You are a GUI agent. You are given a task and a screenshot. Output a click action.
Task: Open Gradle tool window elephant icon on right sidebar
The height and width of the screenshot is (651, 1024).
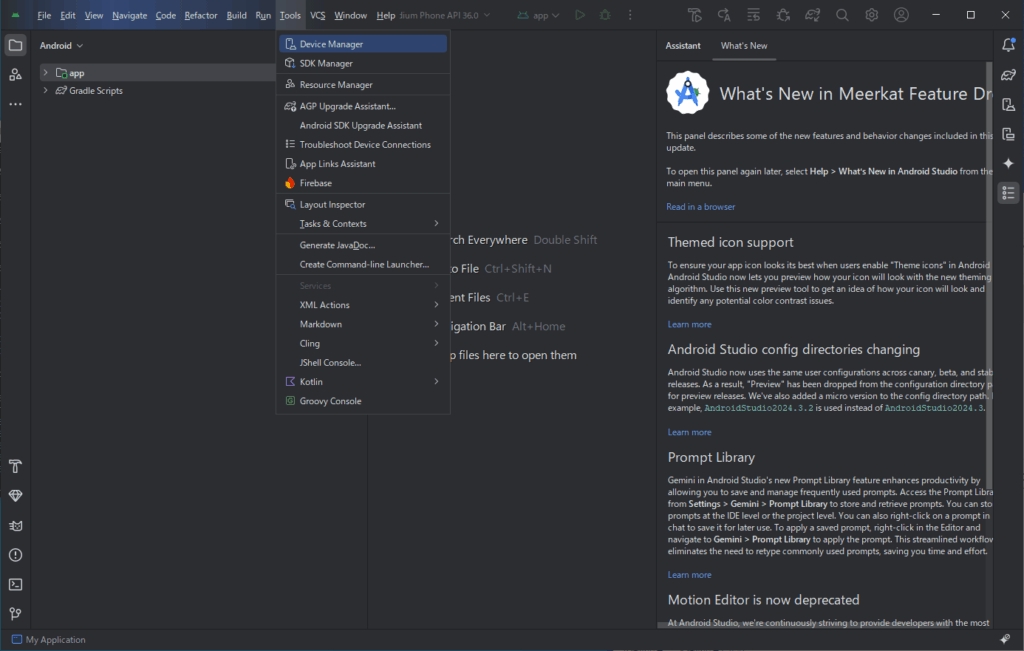click(1008, 75)
